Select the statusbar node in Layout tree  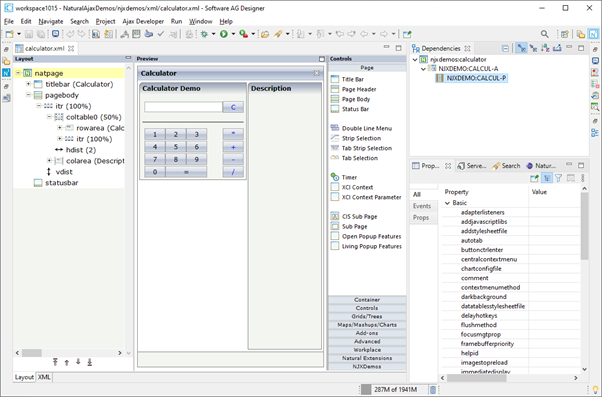tap(56, 183)
